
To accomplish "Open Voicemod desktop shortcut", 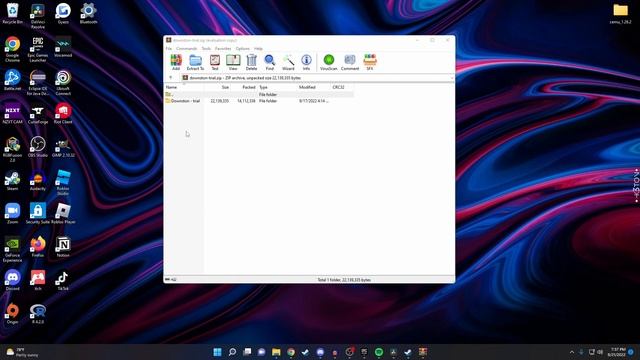I will click(x=63, y=47).
